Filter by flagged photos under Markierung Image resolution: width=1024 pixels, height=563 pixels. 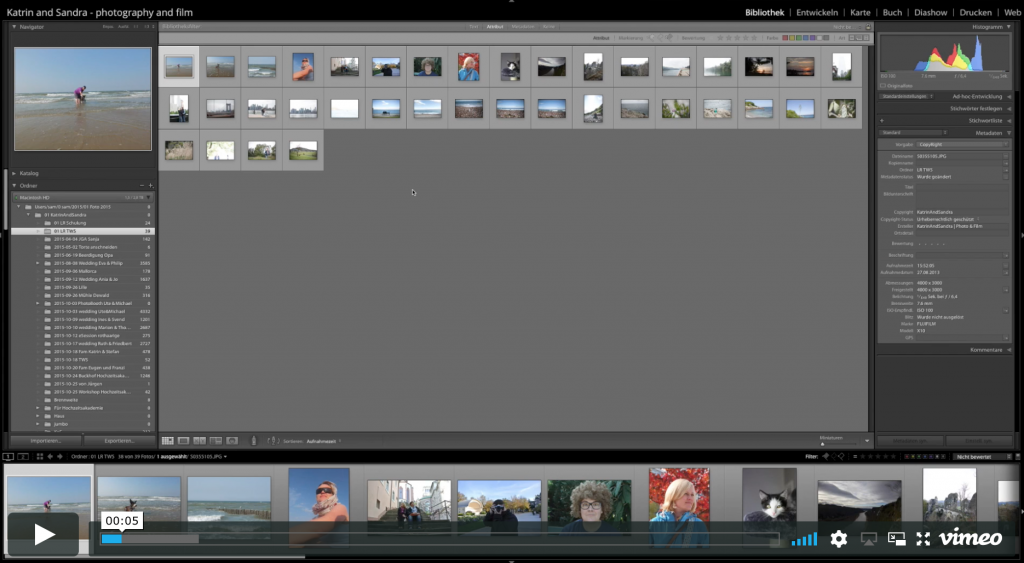point(652,38)
